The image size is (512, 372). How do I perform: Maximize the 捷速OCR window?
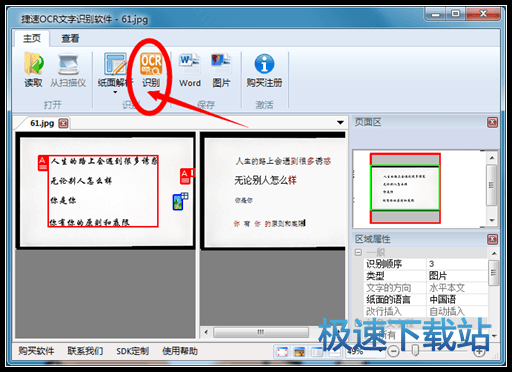(455, 14)
